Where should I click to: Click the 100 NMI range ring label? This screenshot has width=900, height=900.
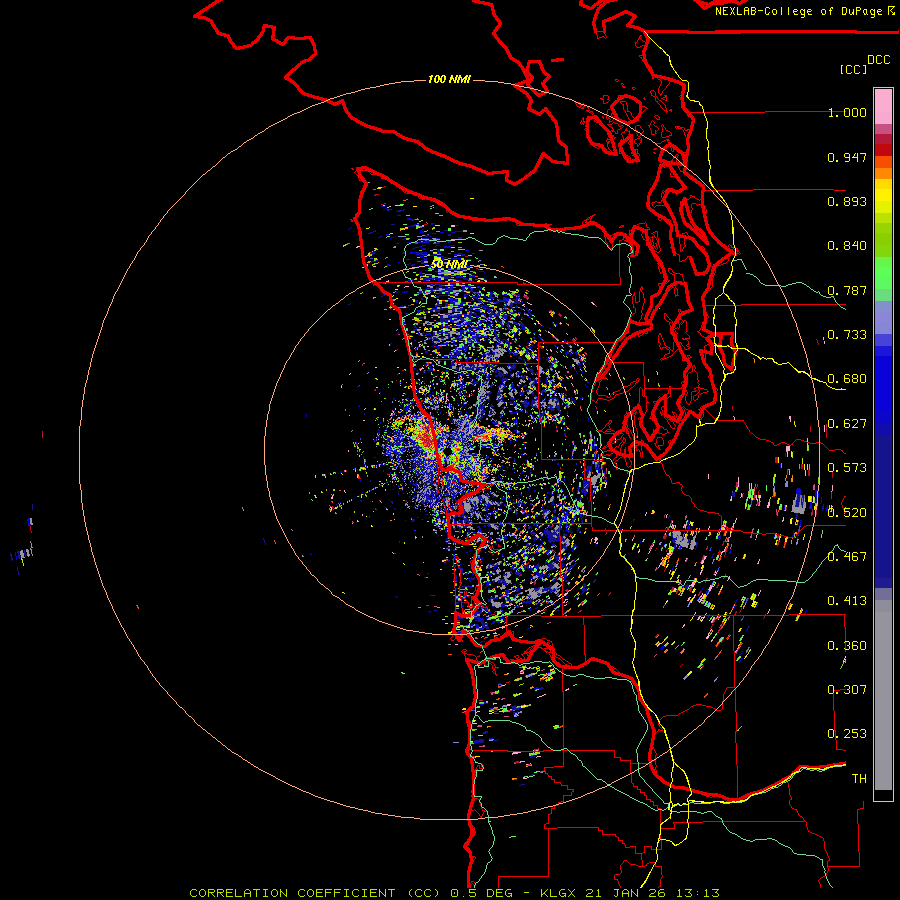coord(449,79)
